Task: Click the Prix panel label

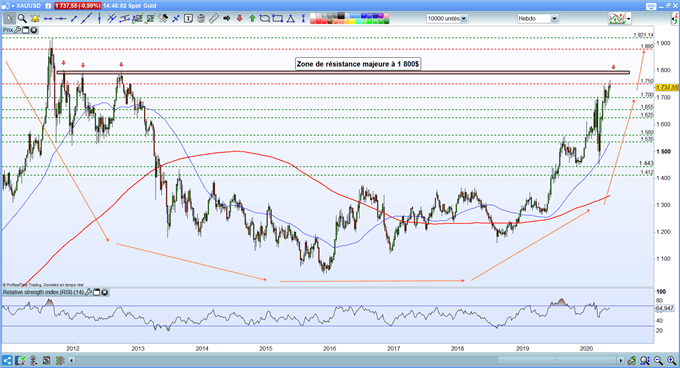Action: tap(8, 30)
